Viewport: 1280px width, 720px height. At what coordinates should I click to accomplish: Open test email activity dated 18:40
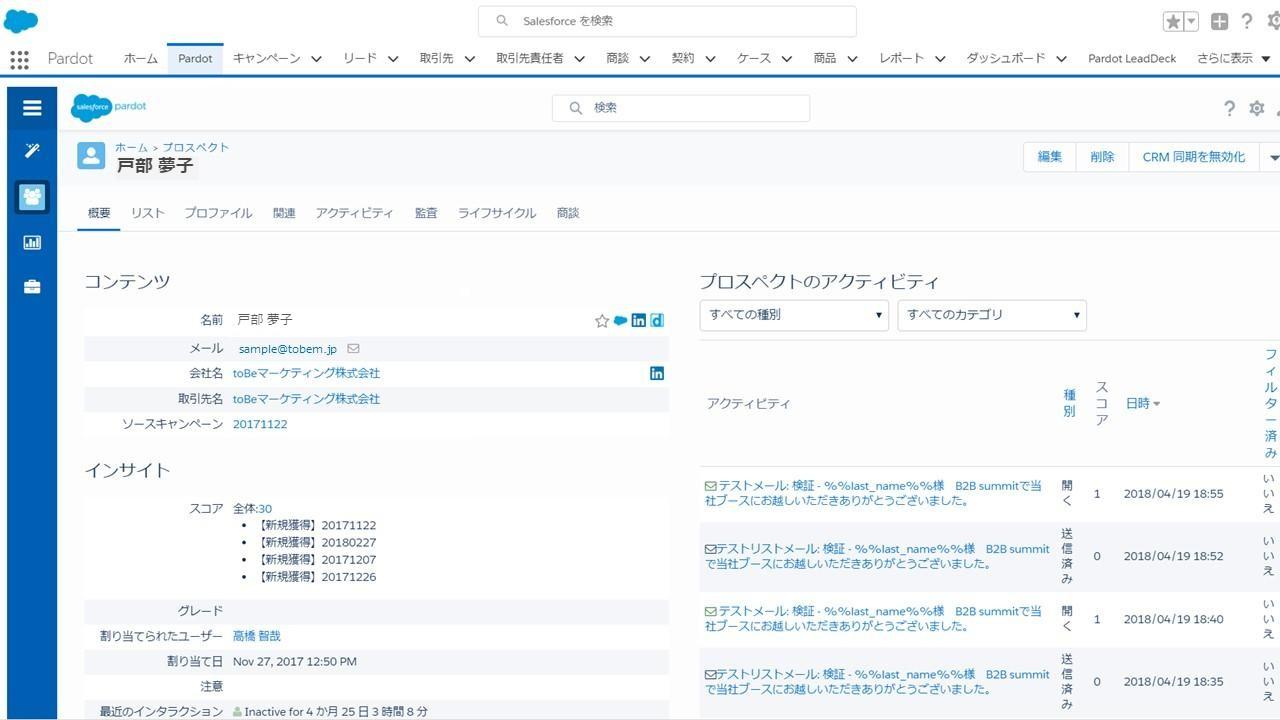click(873, 618)
